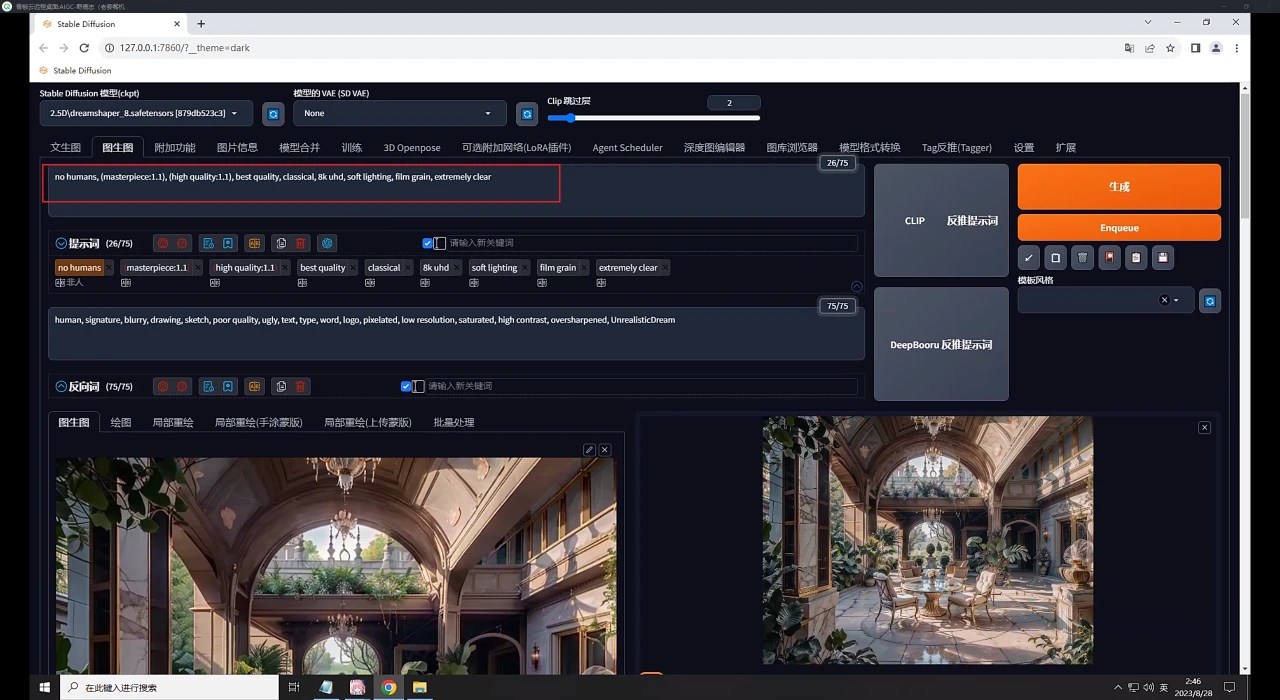Open File Explorer from the taskbar
The height and width of the screenshot is (700, 1280).
pos(420,687)
